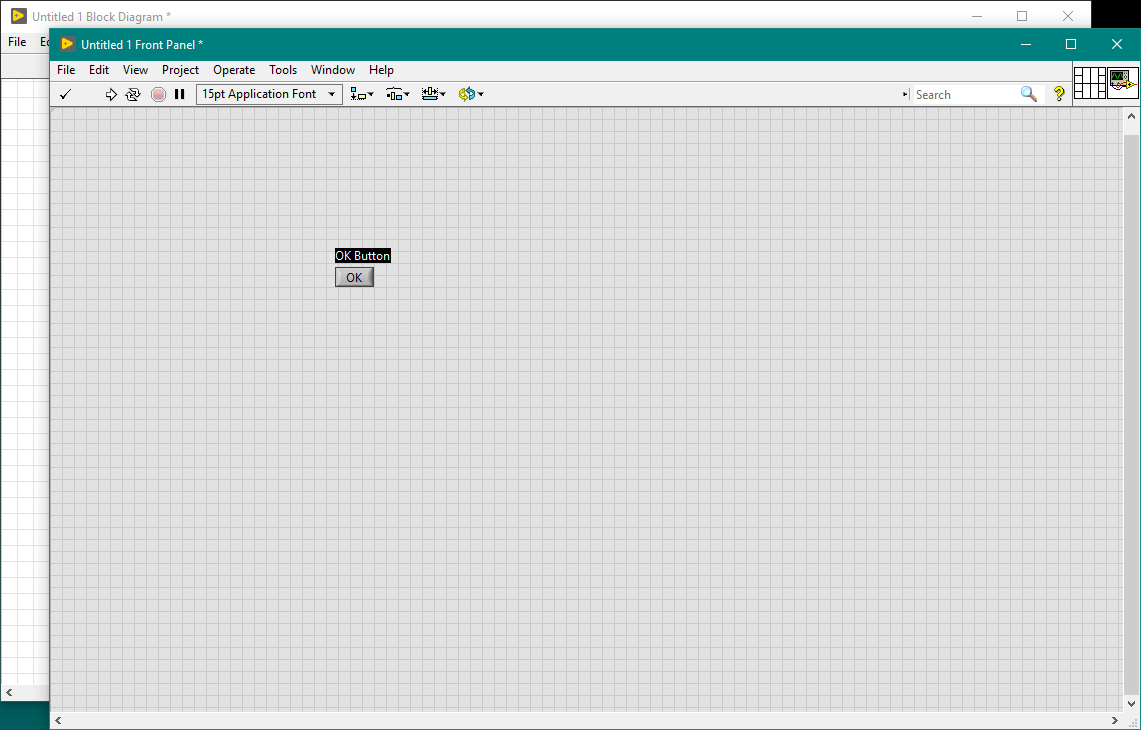Viewport: 1141px width, 730px height.
Task: Click the VI icon in top-right corner
Action: pyautogui.click(x=1123, y=83)
